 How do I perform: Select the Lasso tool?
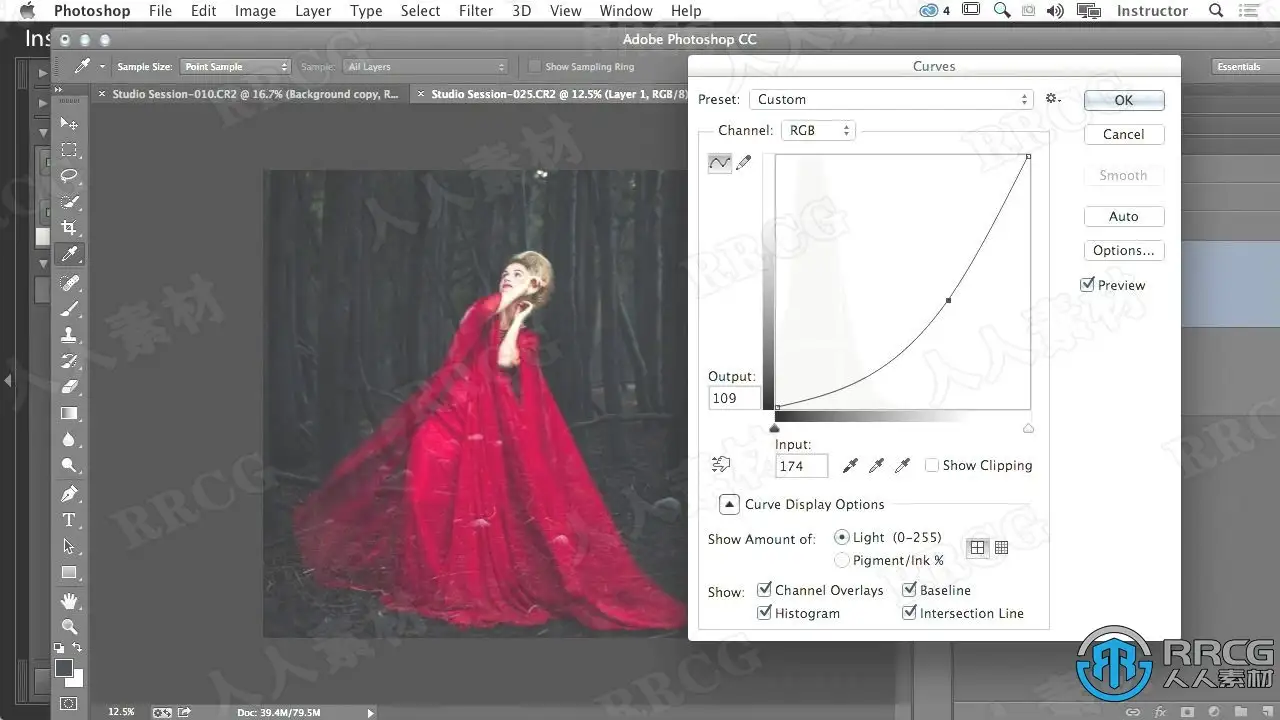point(69,176)
